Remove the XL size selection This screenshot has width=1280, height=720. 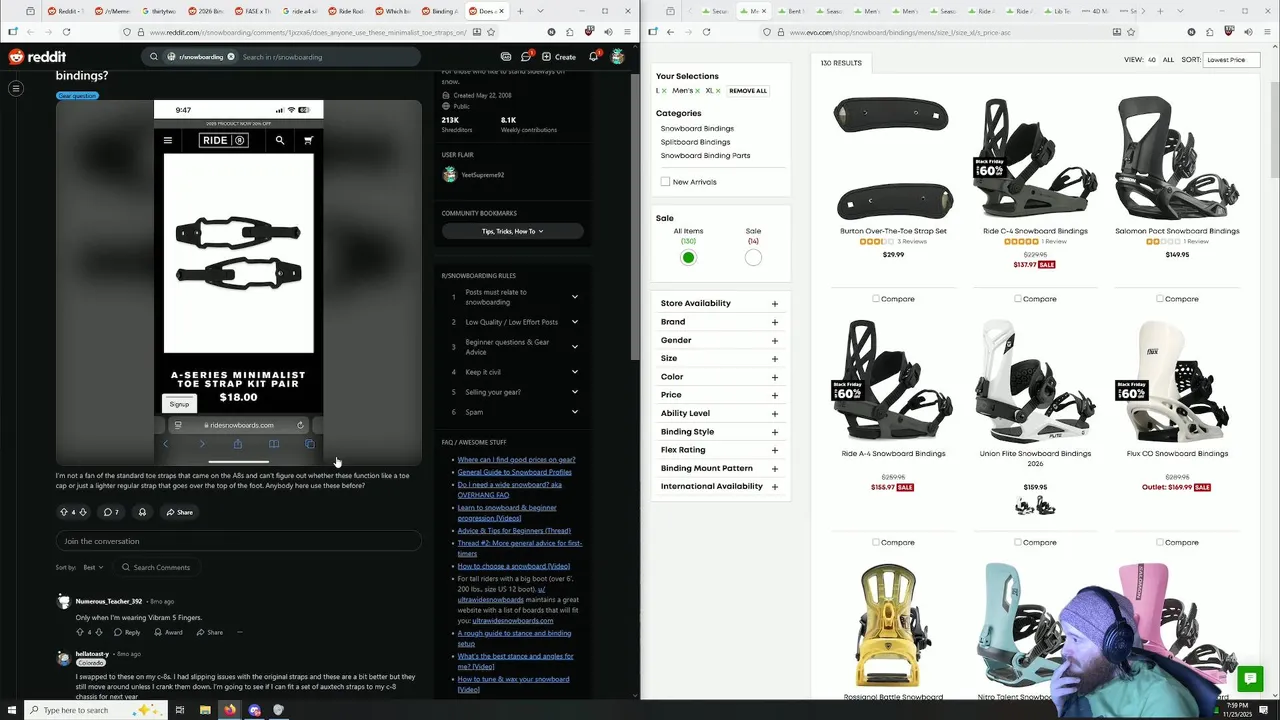point(720,91)
